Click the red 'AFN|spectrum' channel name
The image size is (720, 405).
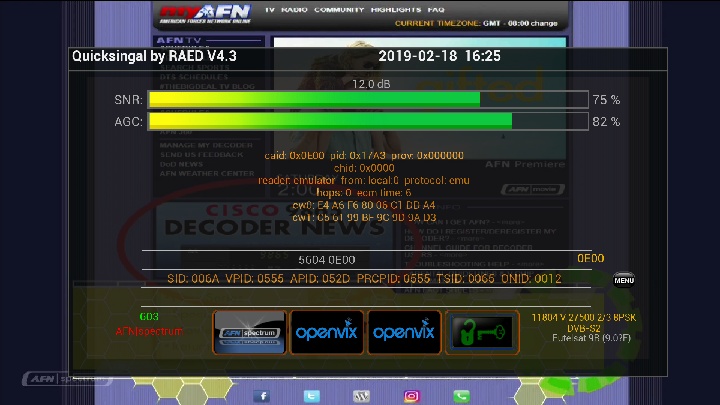(x=149, y=331)
